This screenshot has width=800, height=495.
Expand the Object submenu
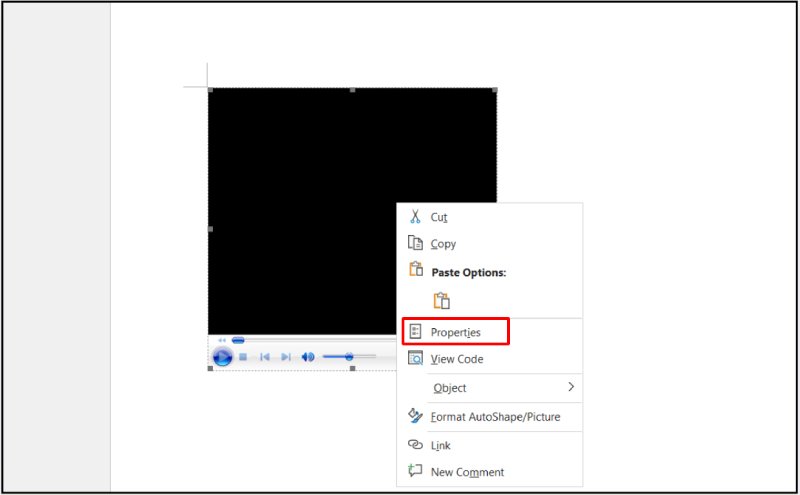coord(450,388)
